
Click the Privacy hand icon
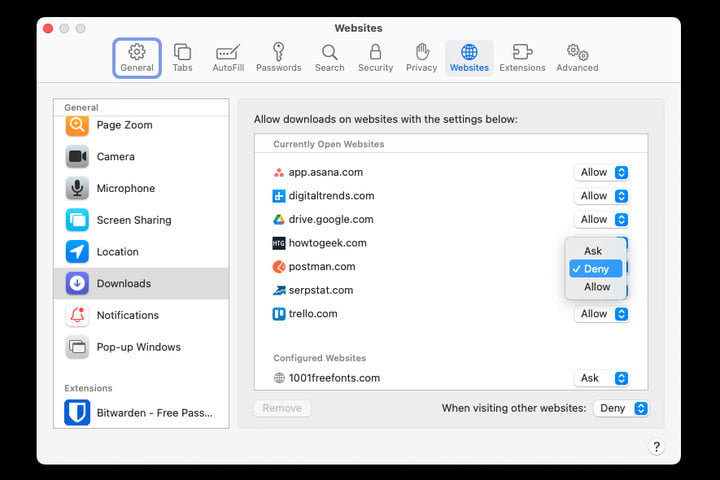coord(422,52)
